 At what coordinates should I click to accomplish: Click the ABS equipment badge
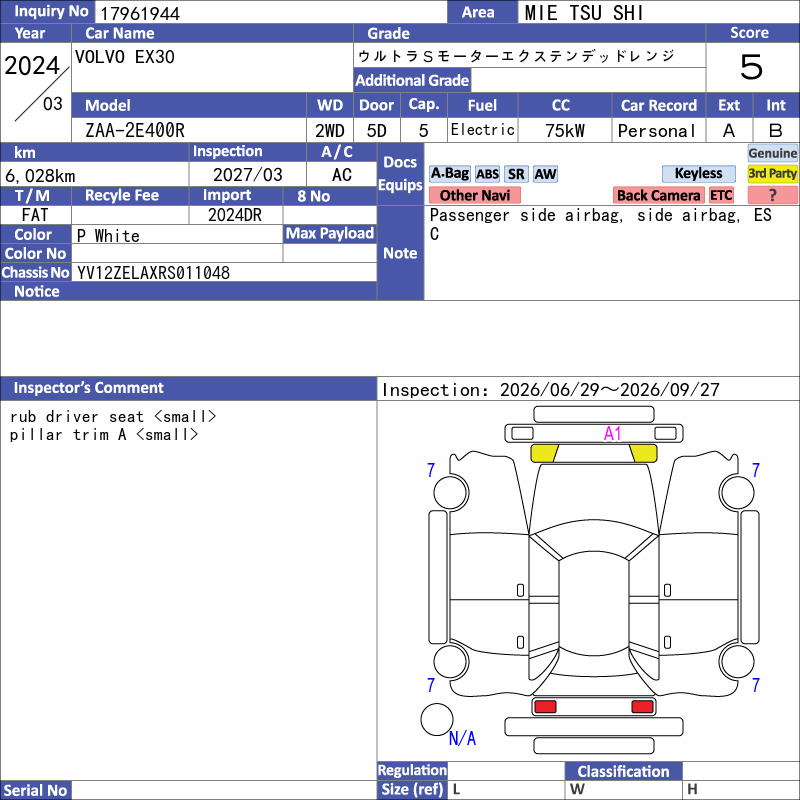coord(487,174)
